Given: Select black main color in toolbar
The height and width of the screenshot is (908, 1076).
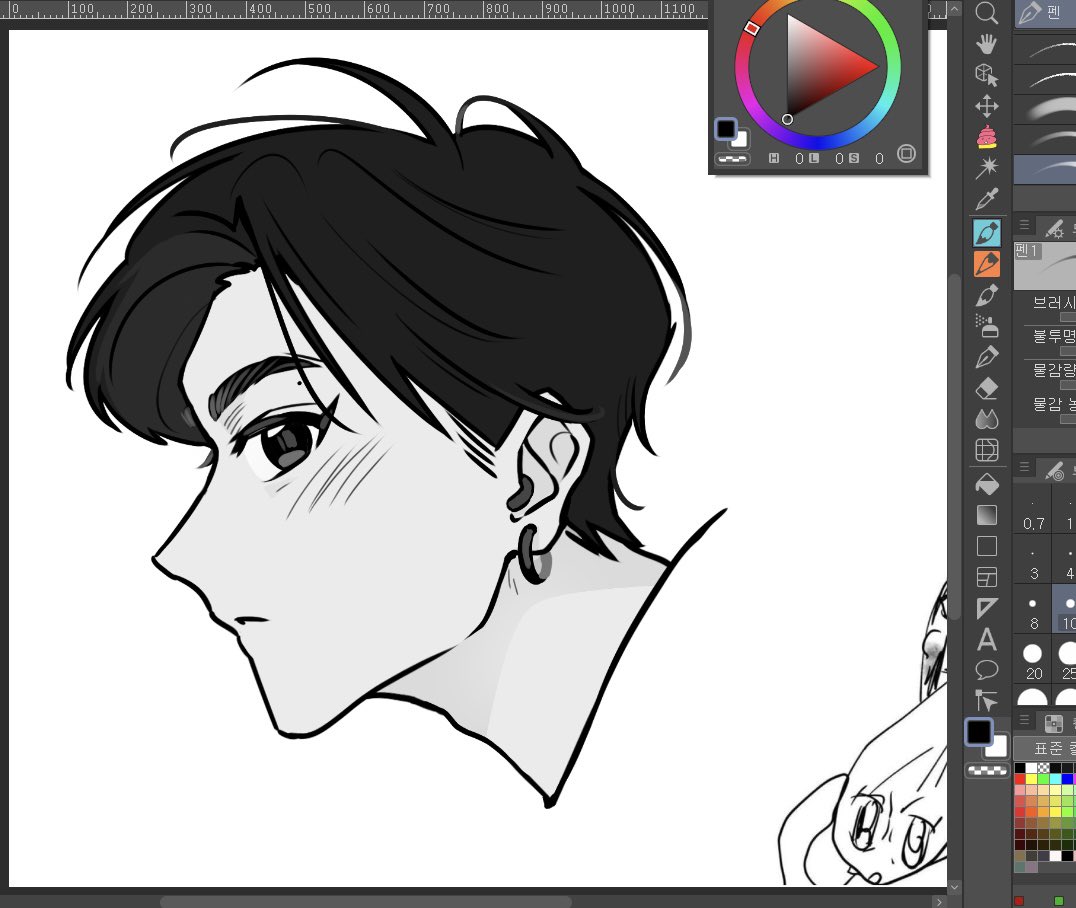Looking at the screenshot, I should coord(979,732).
